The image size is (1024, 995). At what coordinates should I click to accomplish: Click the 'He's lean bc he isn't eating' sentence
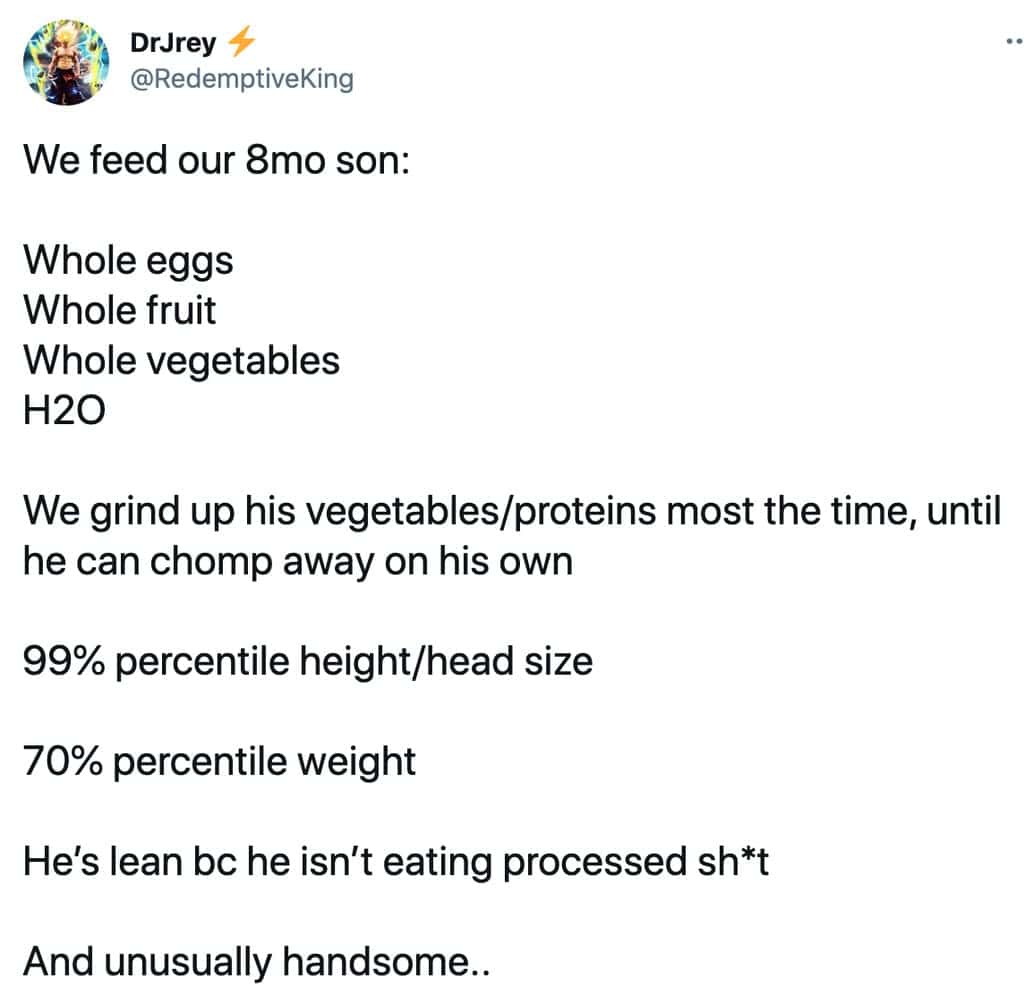(258, 862)
